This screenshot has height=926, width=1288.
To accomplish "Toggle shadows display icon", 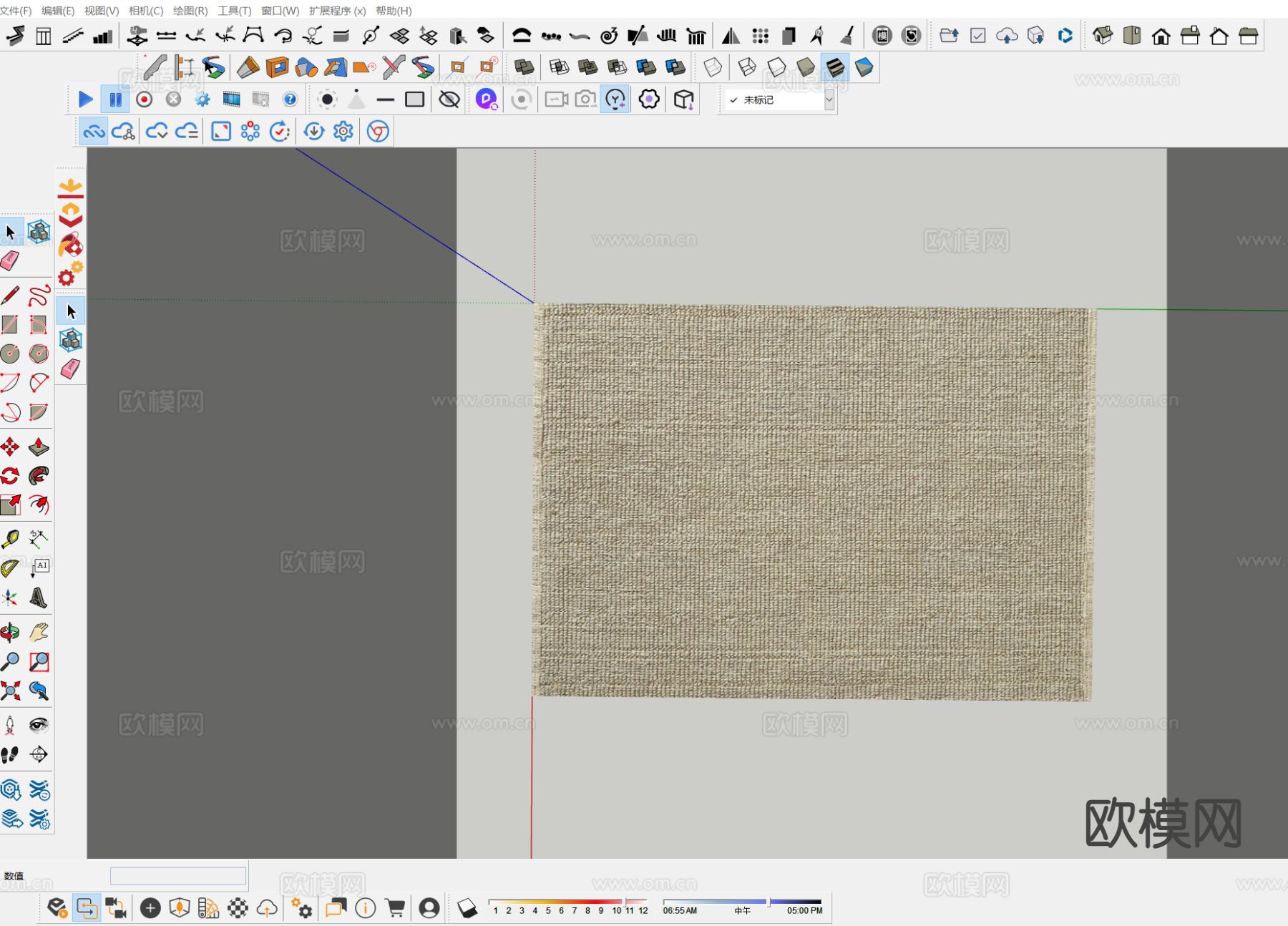I will (467, 908).
